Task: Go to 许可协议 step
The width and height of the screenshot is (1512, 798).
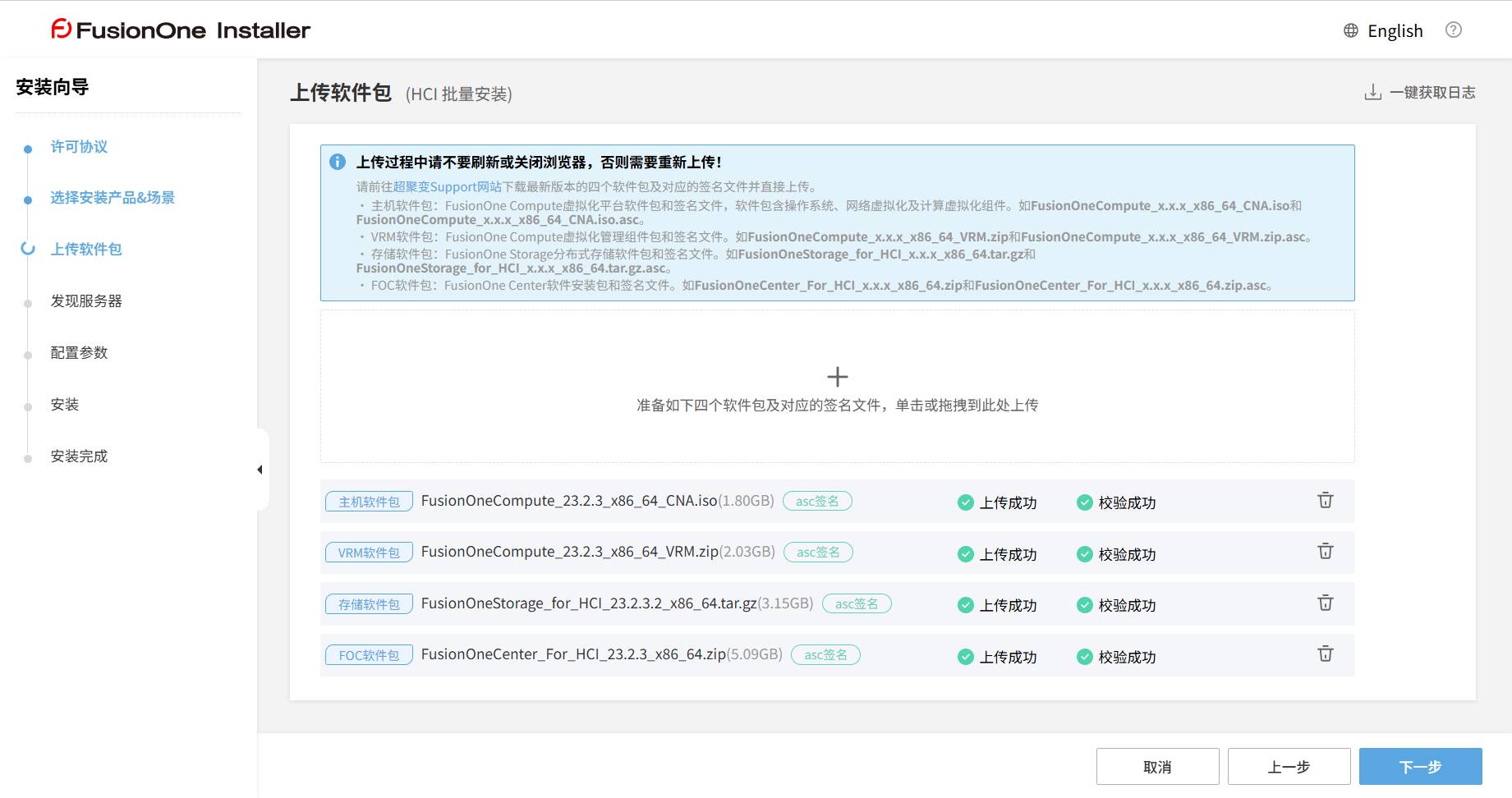Action: pyautogui.click(x=79, y=146)
